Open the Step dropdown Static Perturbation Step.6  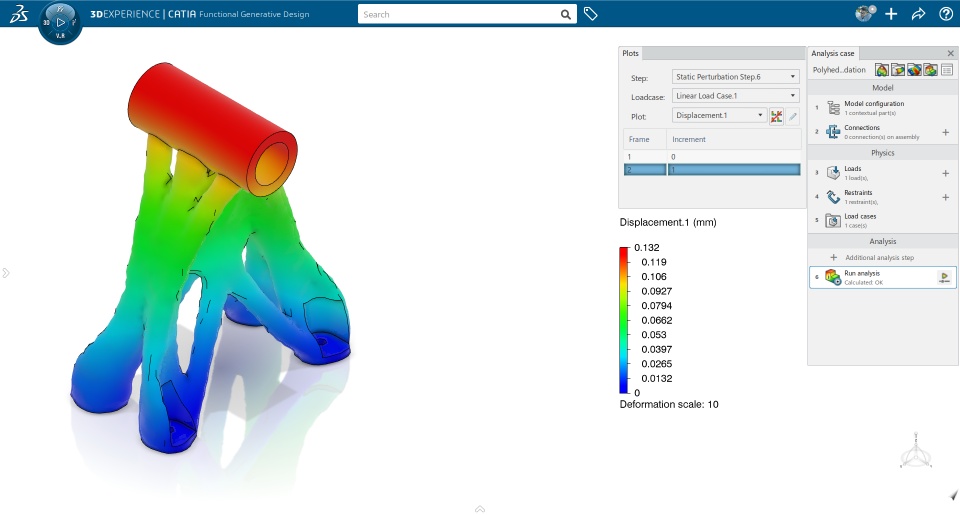click(735, 77)
